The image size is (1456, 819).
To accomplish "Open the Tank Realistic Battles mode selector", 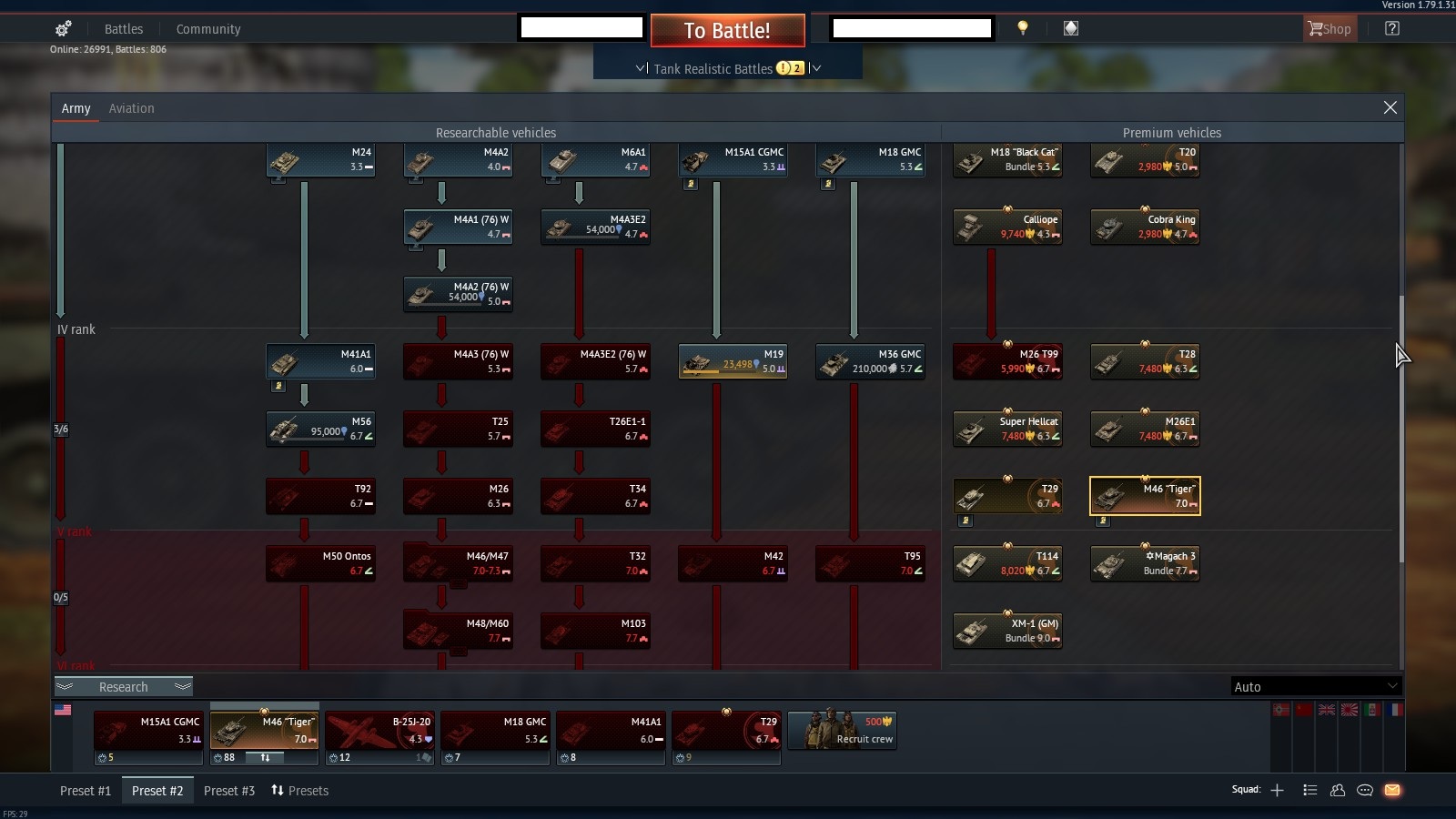I will point(728,68).
